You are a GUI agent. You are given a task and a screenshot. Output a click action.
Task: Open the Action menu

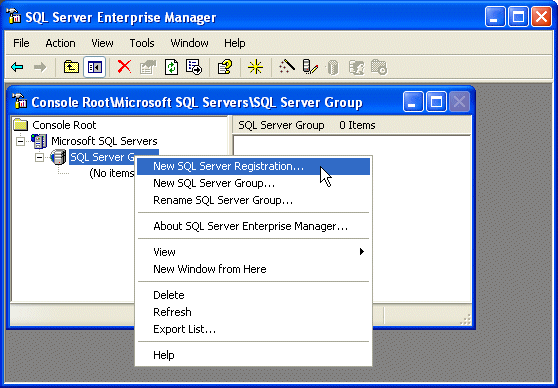(60, 43)
